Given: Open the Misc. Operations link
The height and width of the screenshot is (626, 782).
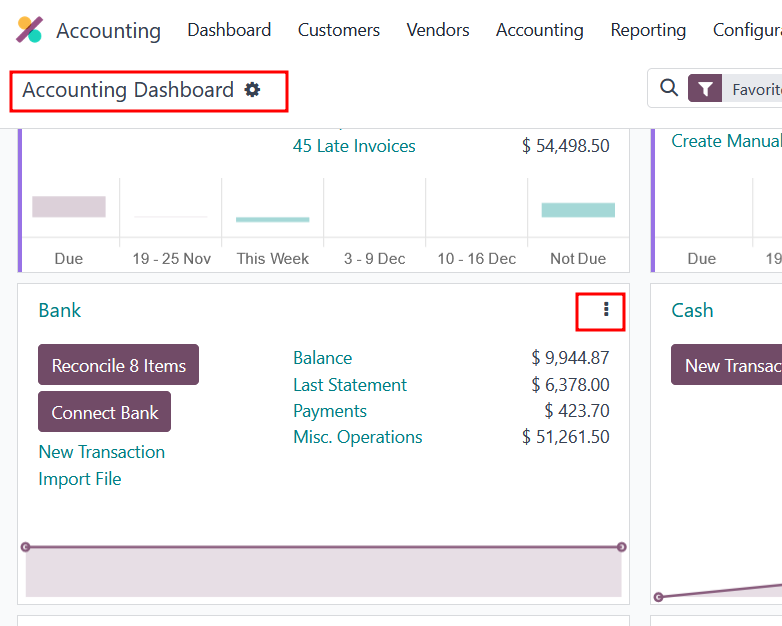Looking at the screenshot, I should tap(358, 437).
